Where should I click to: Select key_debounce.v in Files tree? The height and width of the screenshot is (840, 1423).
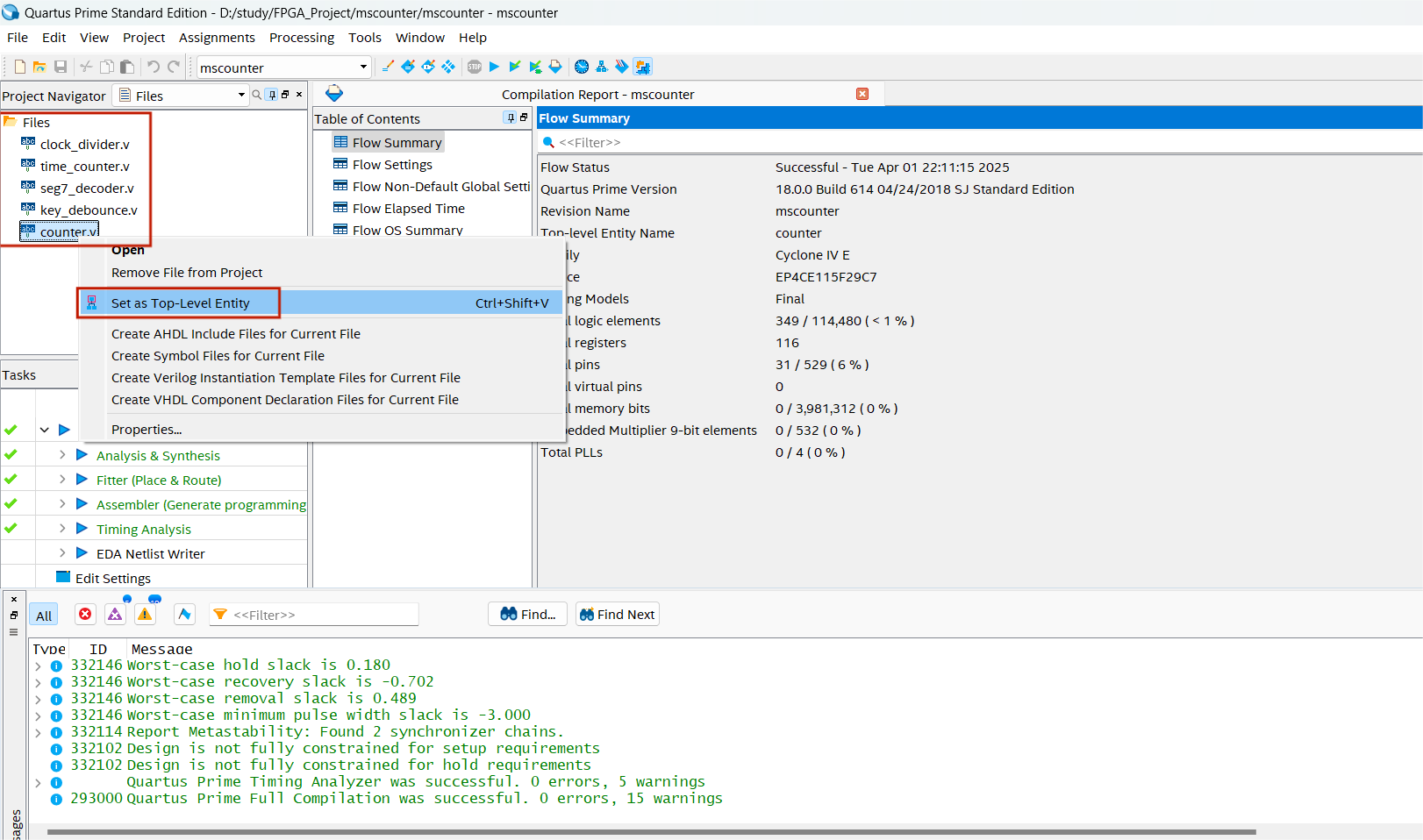(x=89, y=210)
